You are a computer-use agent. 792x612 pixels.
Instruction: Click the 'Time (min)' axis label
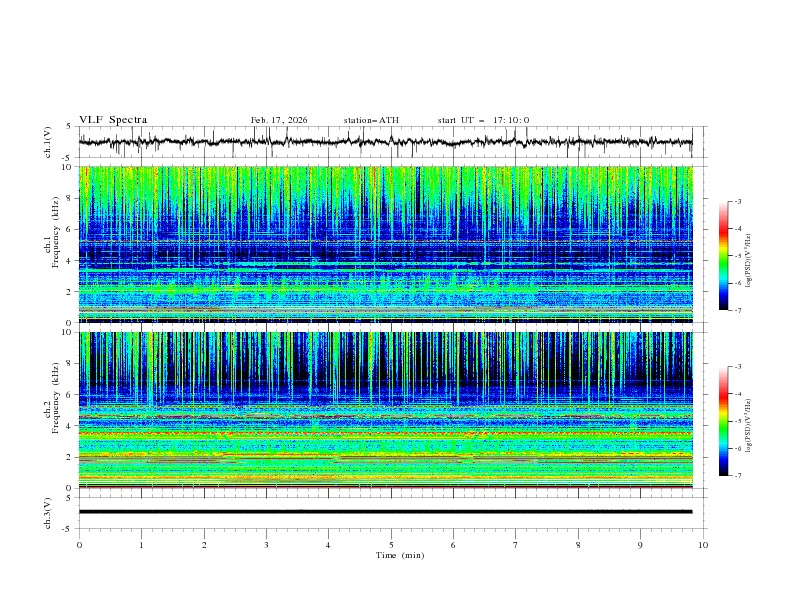click(x=400, y=555)
